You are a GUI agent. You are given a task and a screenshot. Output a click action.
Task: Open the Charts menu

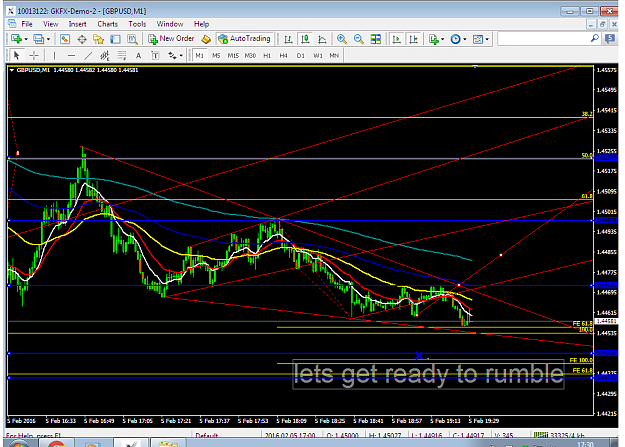(x=107, y=24)
